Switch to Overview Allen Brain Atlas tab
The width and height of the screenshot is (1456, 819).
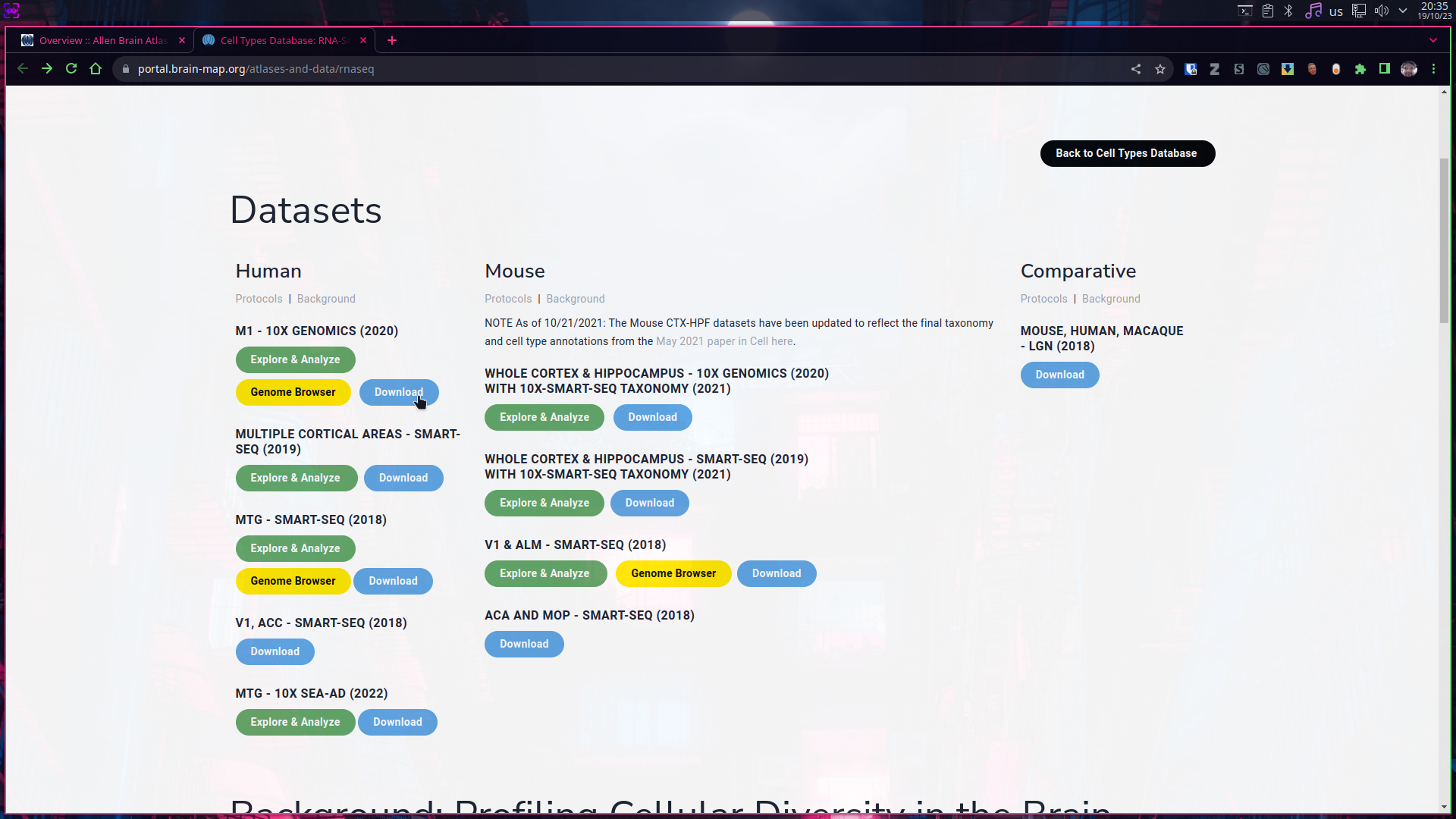[102, 40]
